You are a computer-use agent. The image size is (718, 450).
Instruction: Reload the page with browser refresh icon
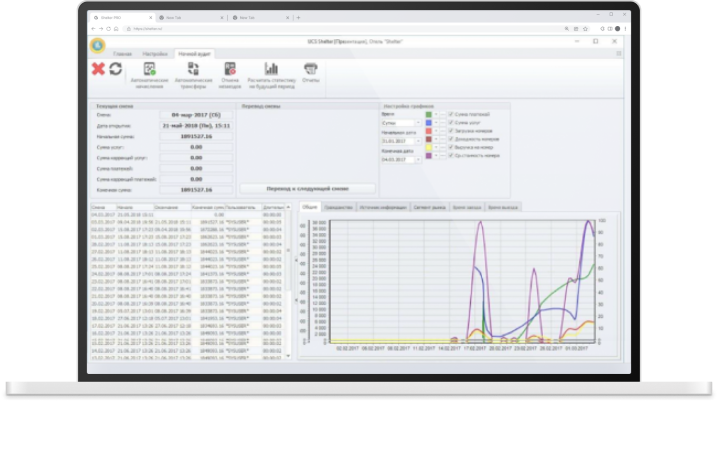[x=109, y=29]
